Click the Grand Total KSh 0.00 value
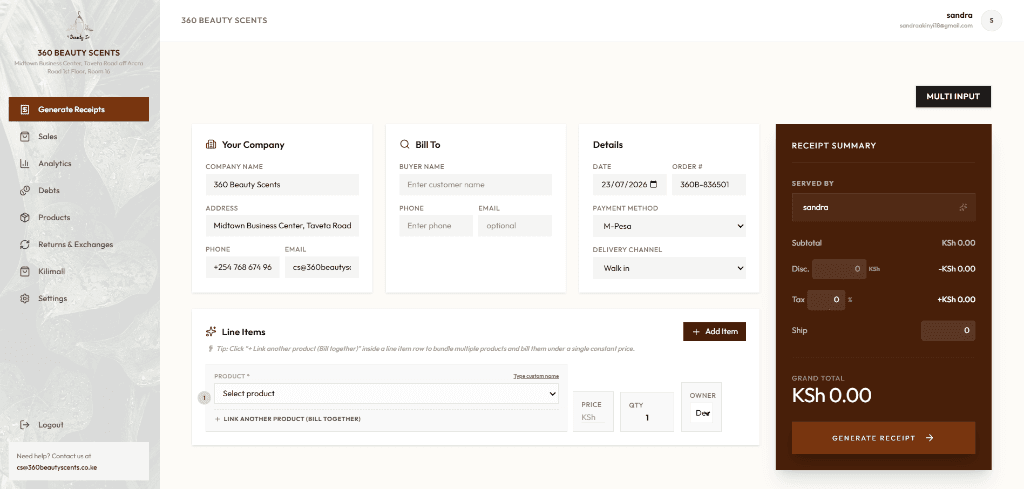 point(831,395)
